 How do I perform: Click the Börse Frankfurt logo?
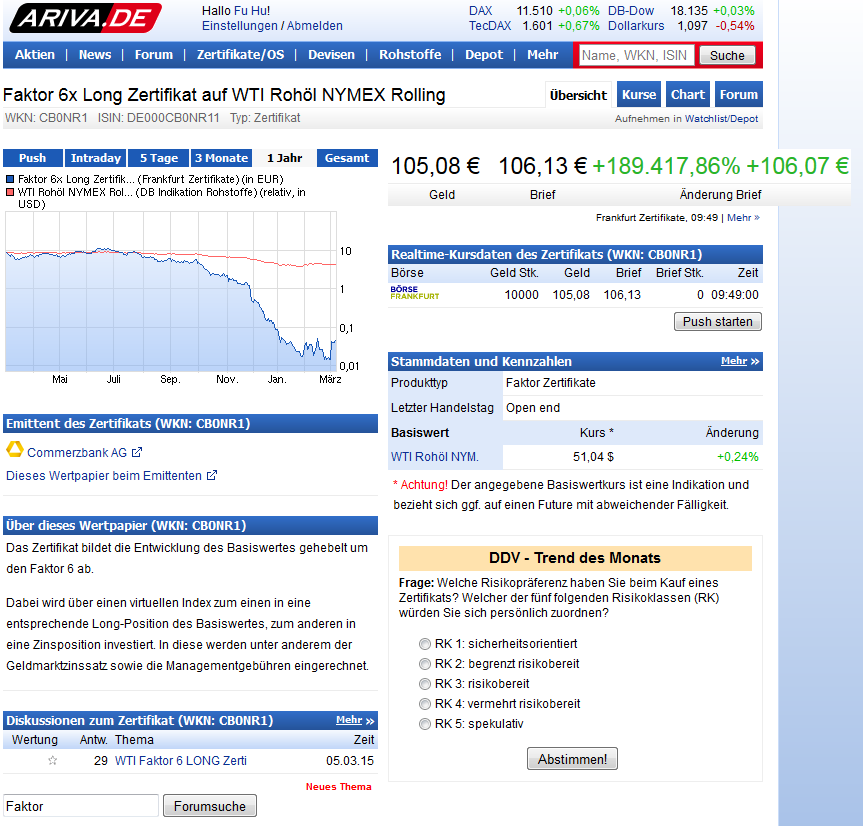tap(414, 292)
